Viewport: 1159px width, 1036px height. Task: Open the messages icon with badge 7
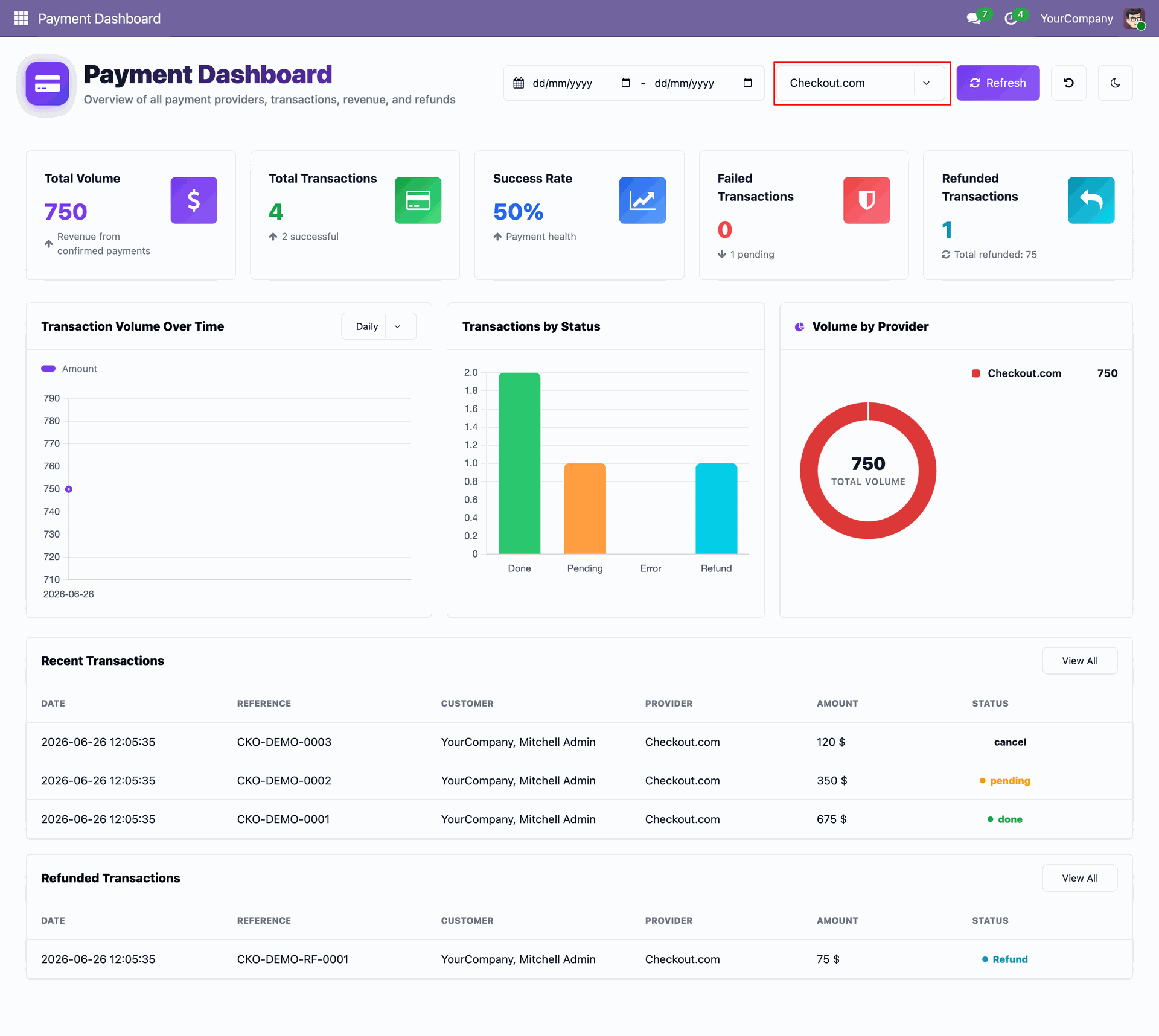click(974, 18)
